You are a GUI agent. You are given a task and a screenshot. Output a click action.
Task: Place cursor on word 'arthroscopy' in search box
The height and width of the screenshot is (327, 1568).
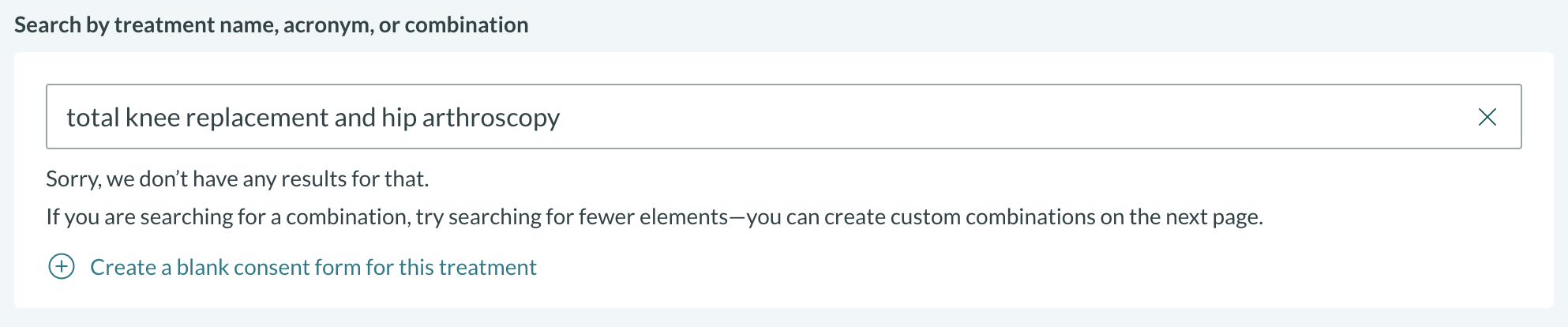click(490, 118)
